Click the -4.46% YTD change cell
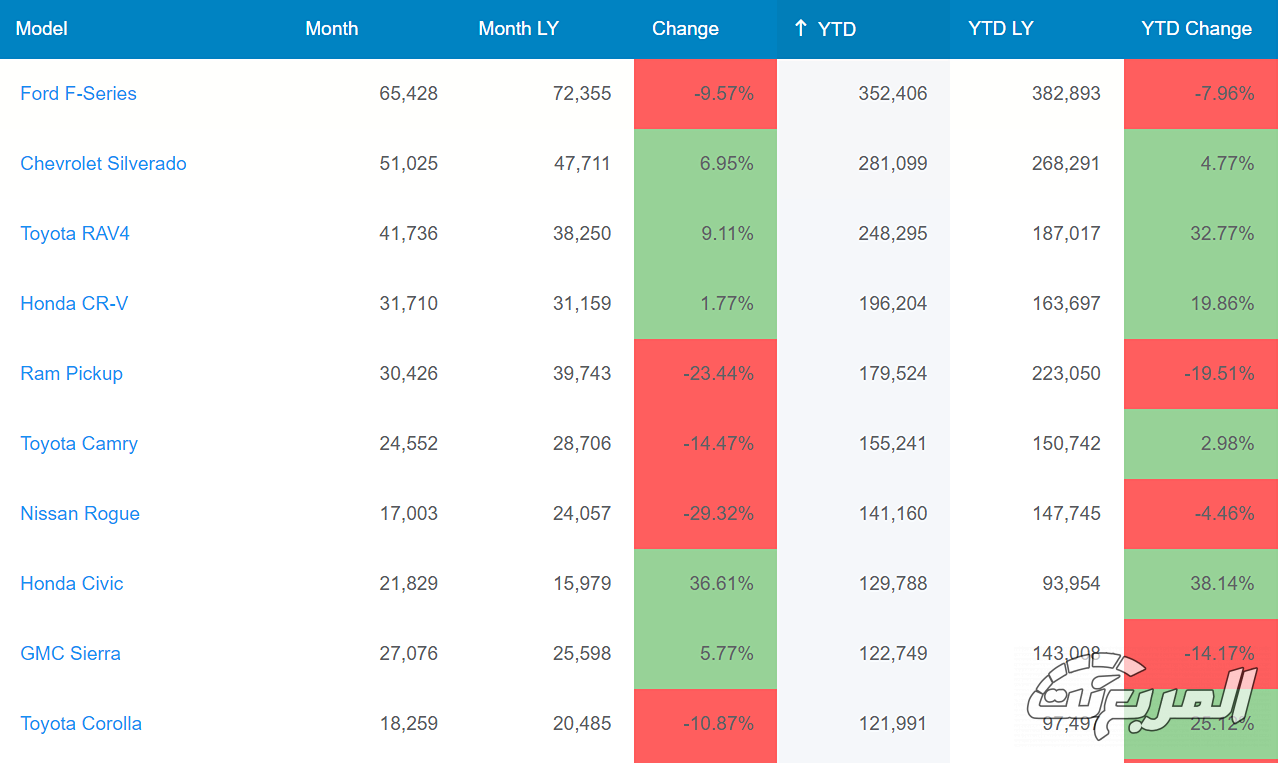The width and height of the screenshot is (1287, 763). [x=1201, y=514]
